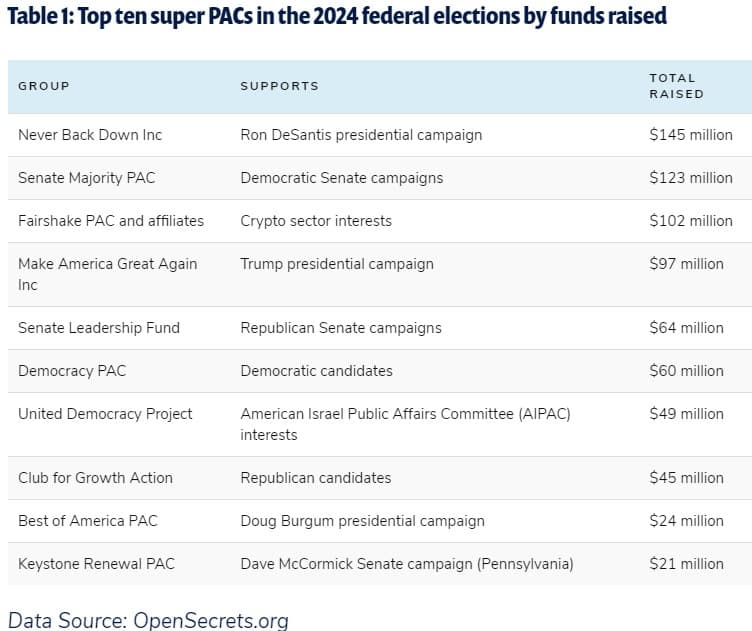Select Make America Great Again Inc cell

pyautogui.click(x=107, y=274)
